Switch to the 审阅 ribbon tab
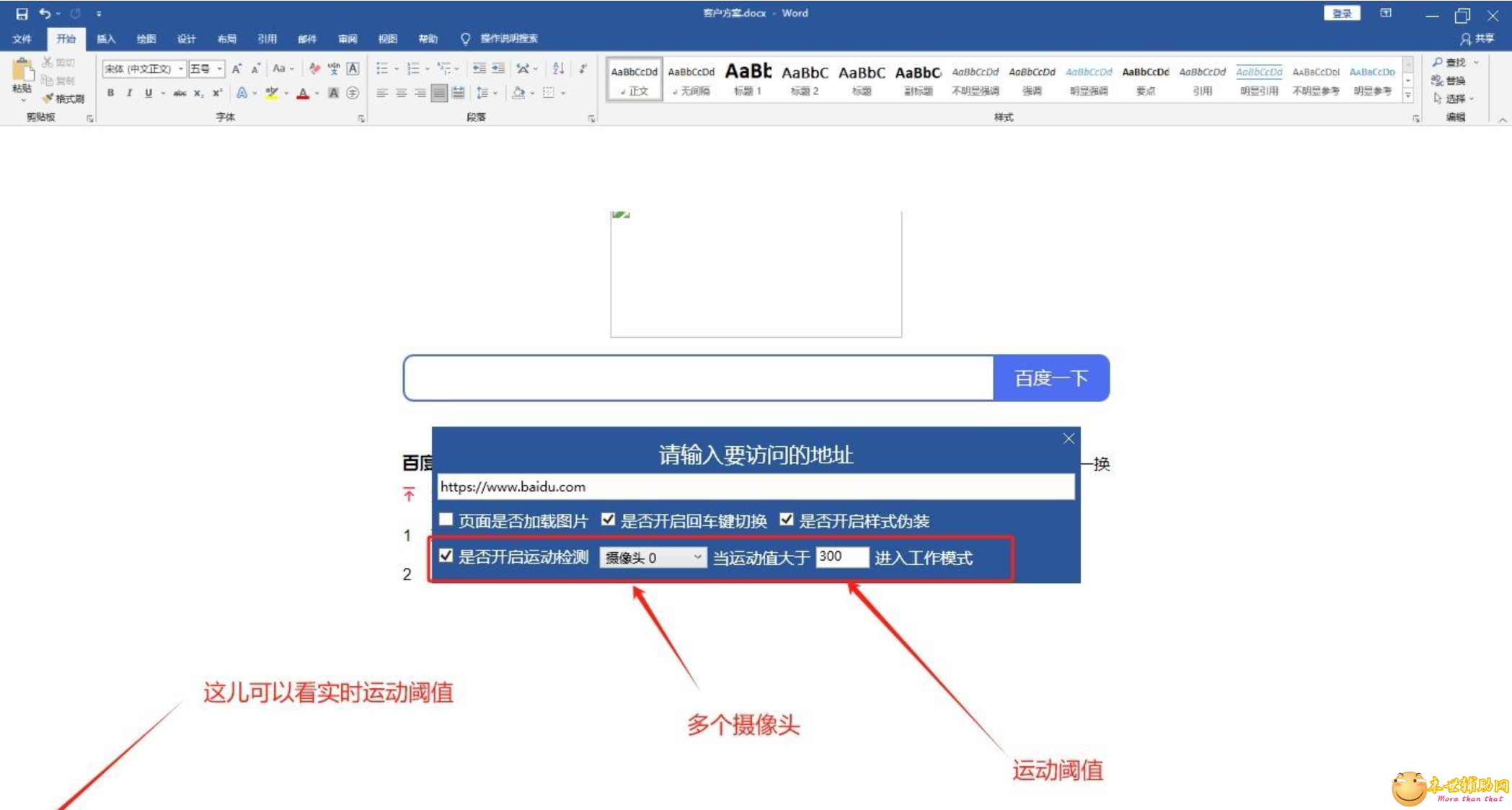Screen dimensions: 1512x810 [348, 39]
